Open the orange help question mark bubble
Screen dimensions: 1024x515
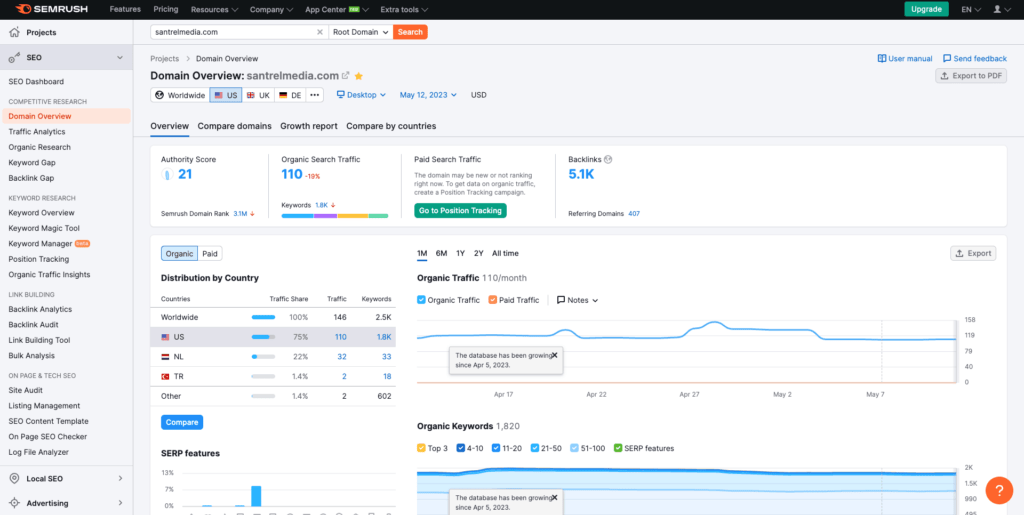point(999,490)
